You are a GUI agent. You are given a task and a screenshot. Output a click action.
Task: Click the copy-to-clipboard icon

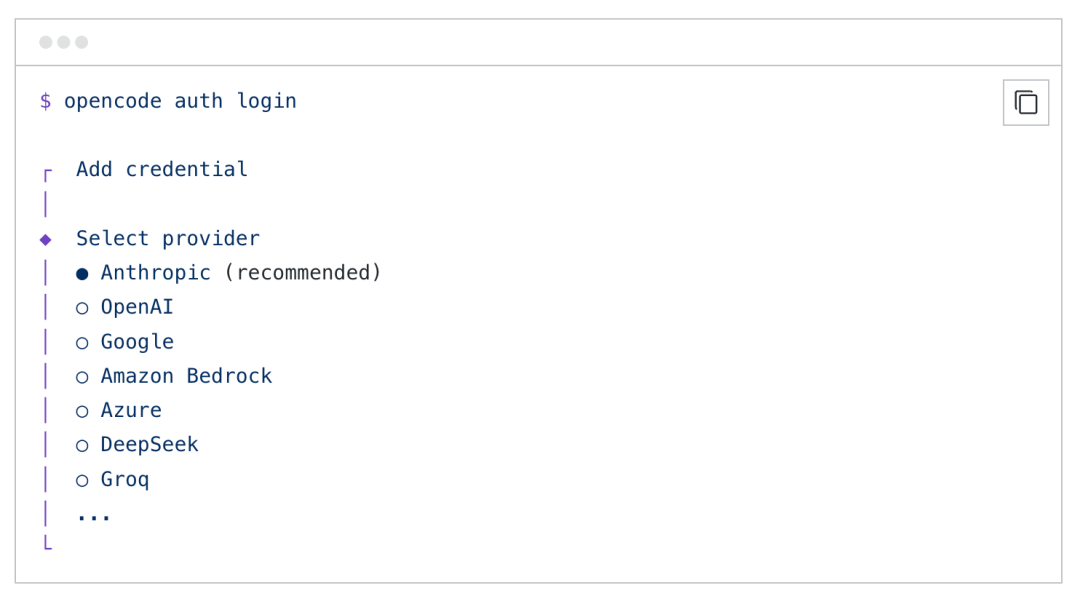(1025, 102)
